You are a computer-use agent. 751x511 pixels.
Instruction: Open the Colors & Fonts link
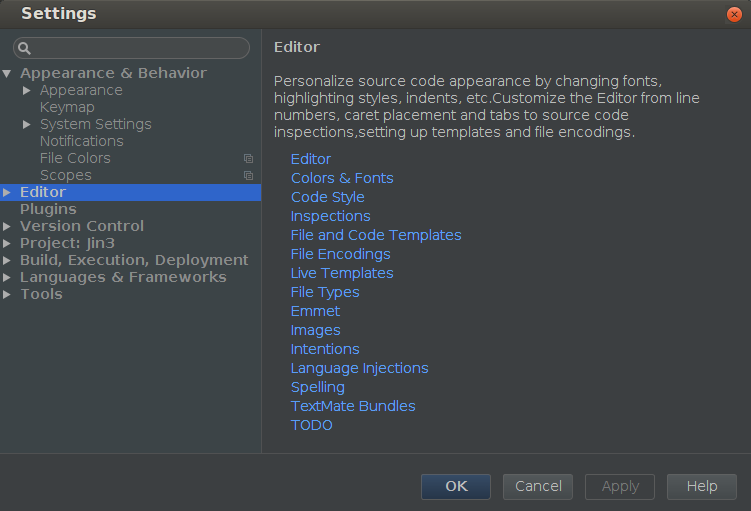click(342, 178)
